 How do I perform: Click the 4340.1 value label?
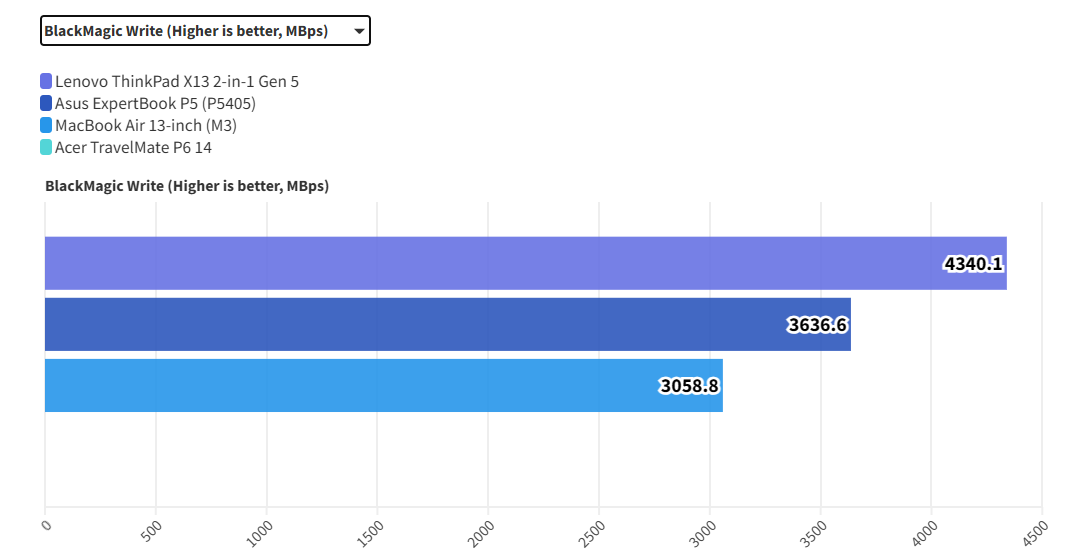973,264
